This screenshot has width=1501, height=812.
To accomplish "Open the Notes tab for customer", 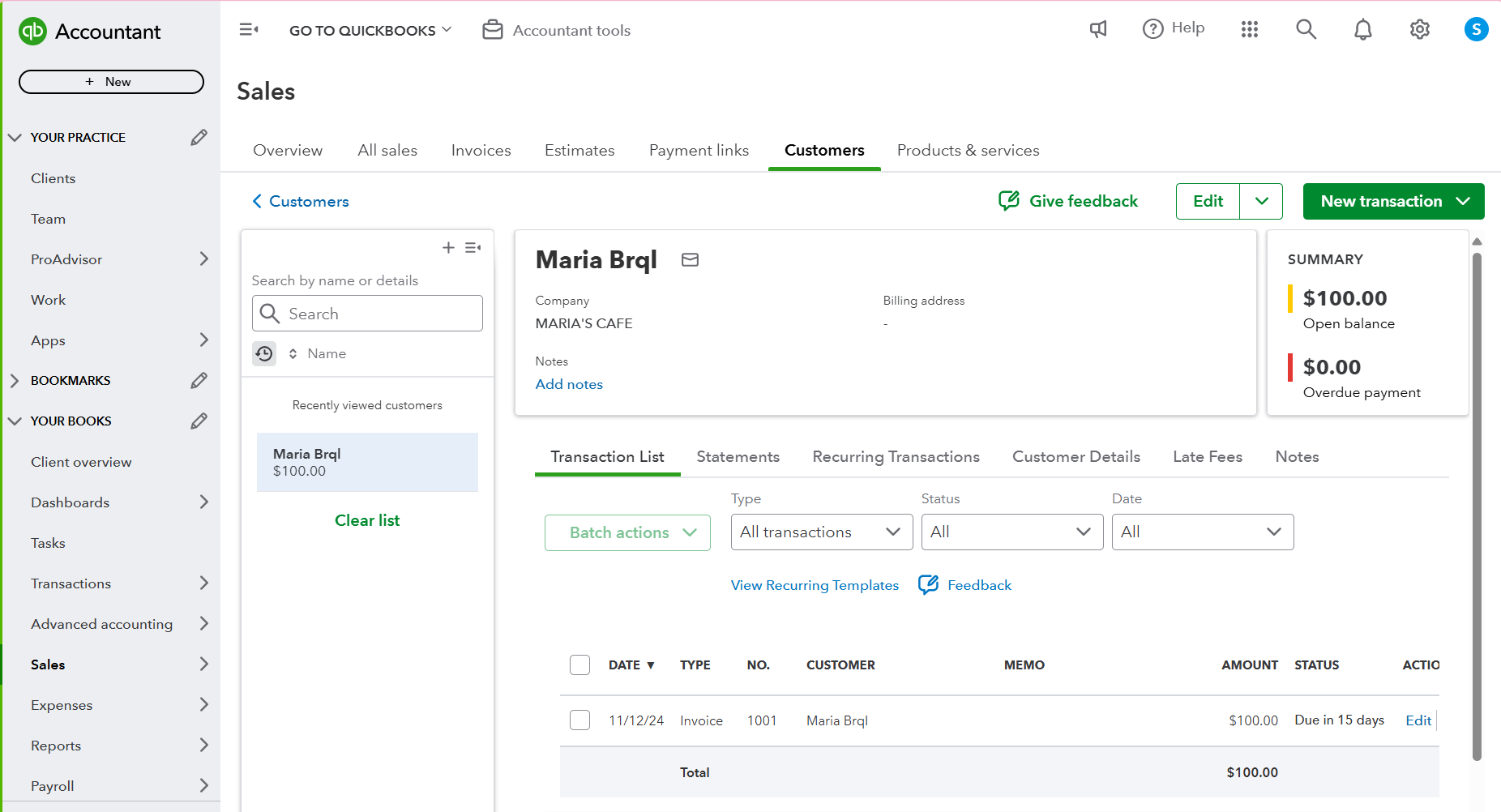I will click(1297, 456).
